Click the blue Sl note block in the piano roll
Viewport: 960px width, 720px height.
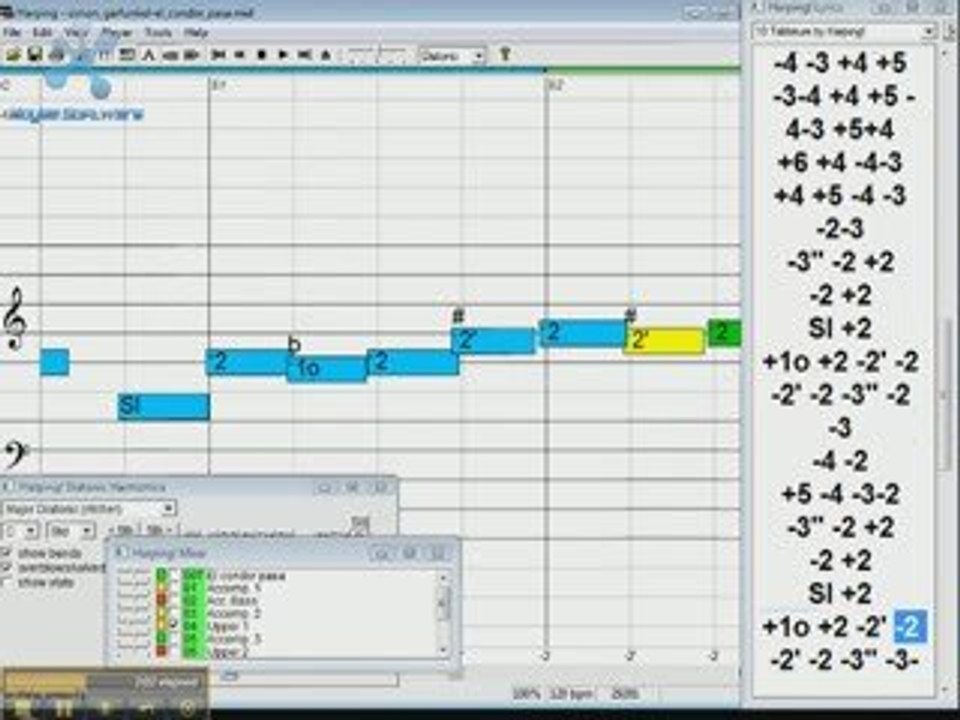coord(163,407)
